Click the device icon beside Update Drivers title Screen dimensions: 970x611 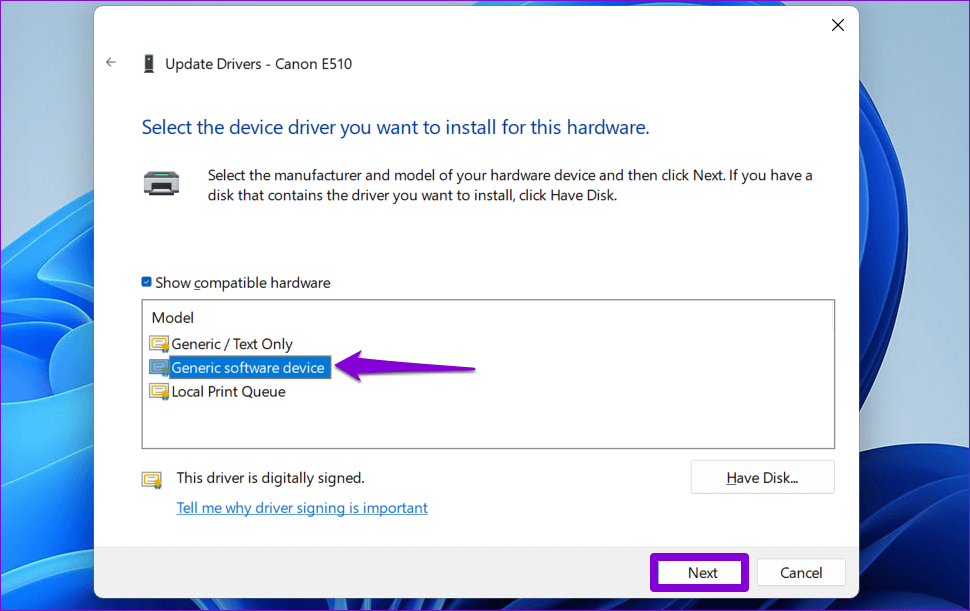pyautogui.click(x=148, y=64)
